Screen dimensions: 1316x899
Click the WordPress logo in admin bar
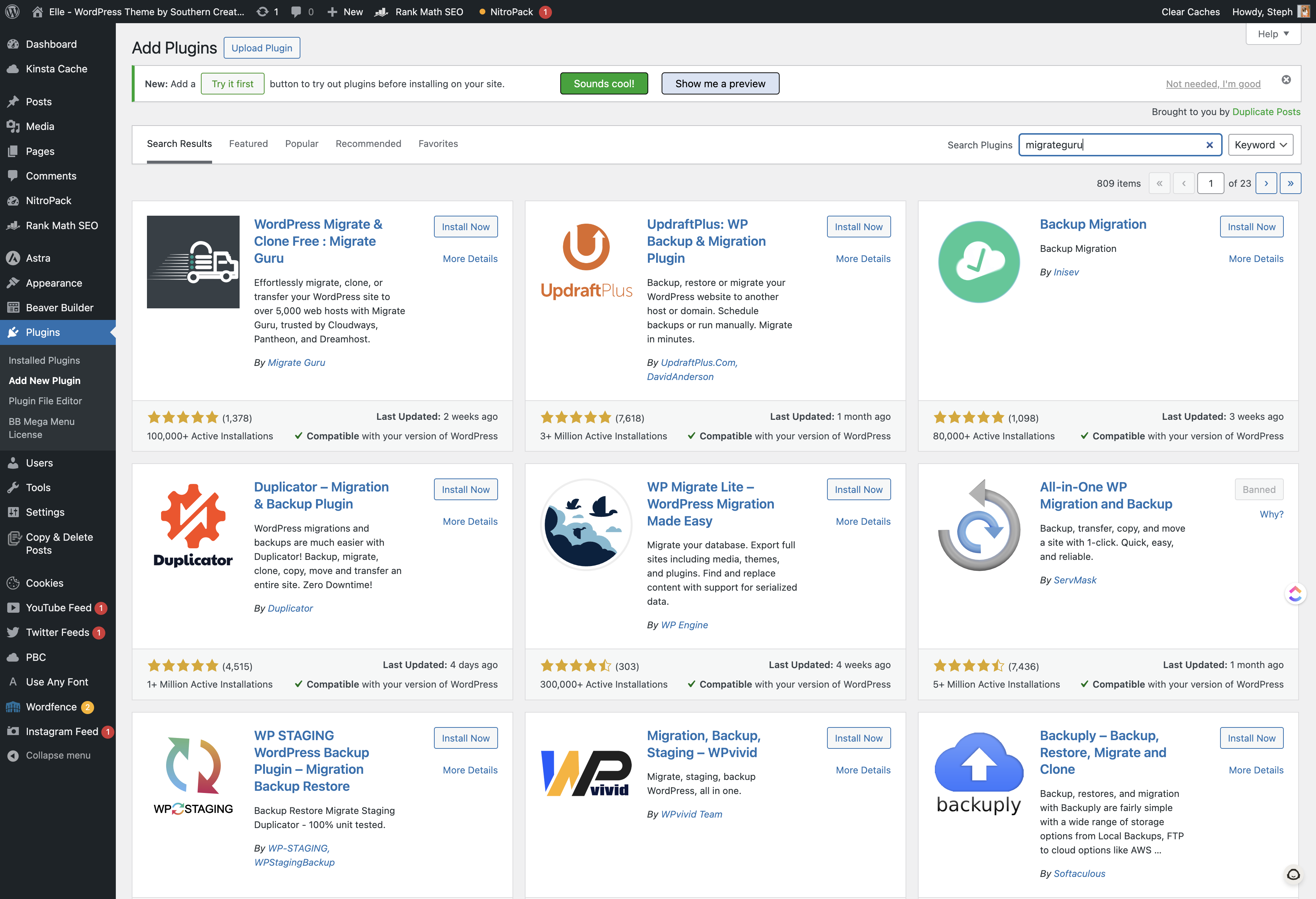coord(12,11)
